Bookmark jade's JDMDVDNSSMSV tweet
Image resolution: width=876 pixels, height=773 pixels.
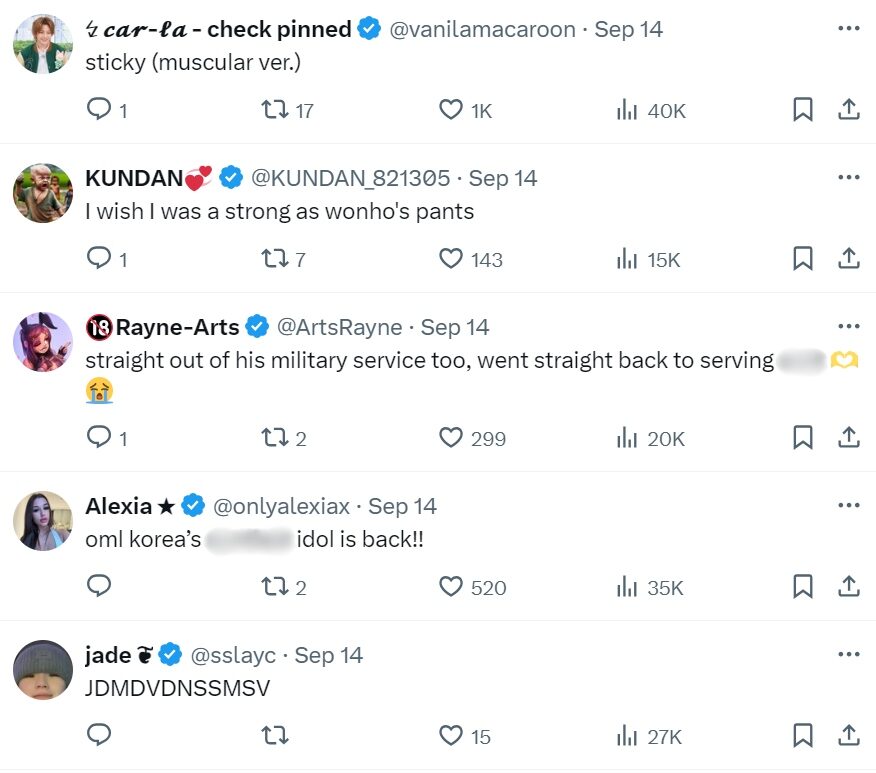coord(802,736)
